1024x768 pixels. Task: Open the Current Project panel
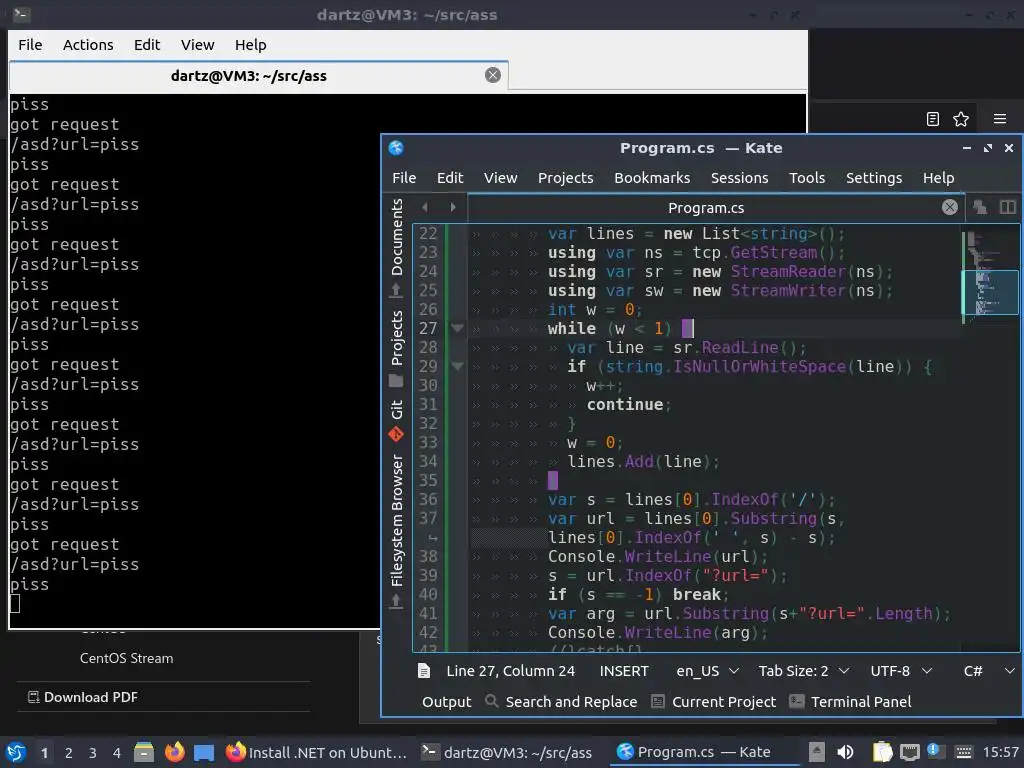click(714, 701)
